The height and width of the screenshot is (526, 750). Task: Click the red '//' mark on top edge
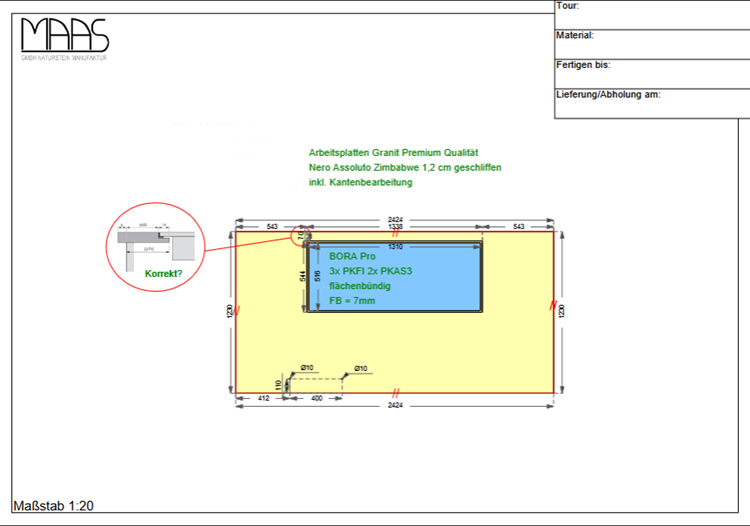pos(395,233)
